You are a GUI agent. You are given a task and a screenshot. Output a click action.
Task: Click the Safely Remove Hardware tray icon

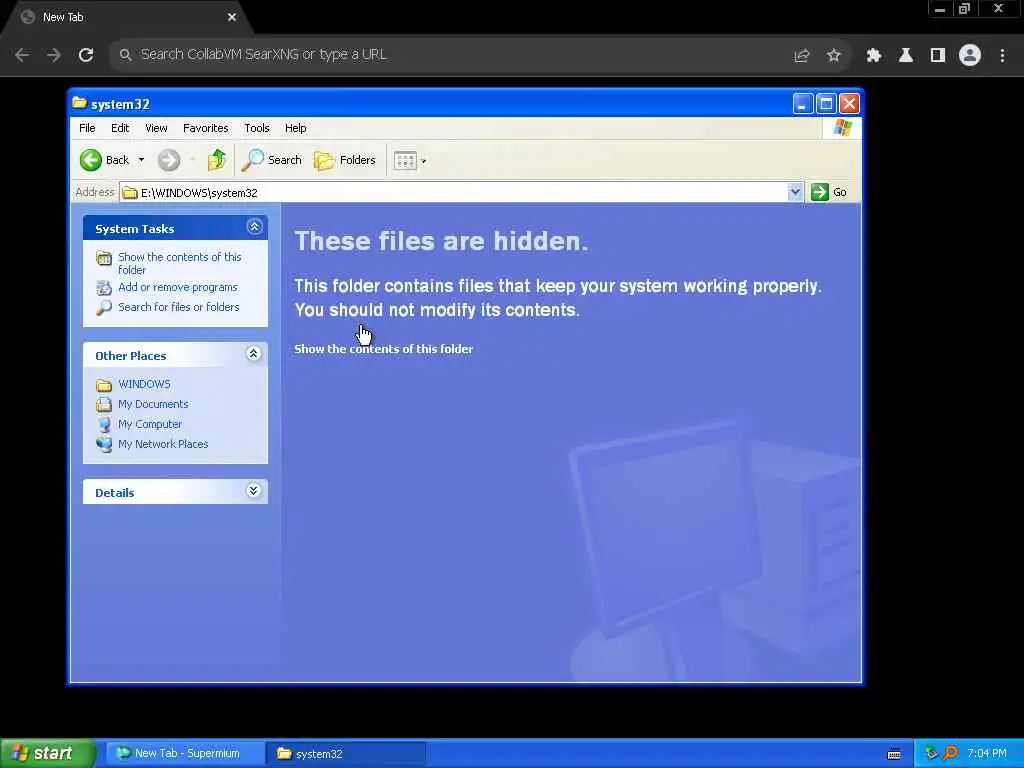pyautogui.click(x=931, y=754)
